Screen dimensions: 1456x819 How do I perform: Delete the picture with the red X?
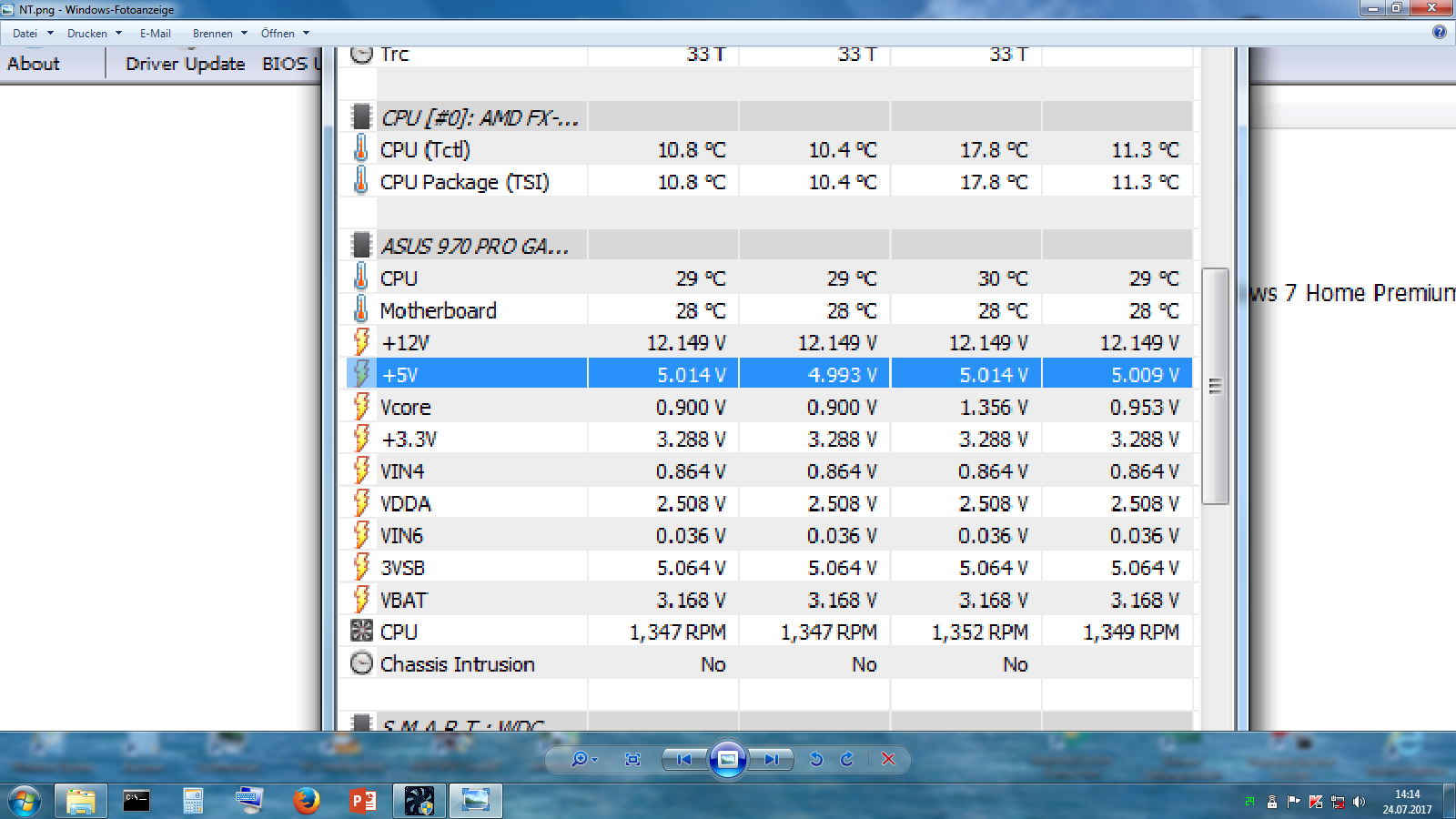(889, 759)
